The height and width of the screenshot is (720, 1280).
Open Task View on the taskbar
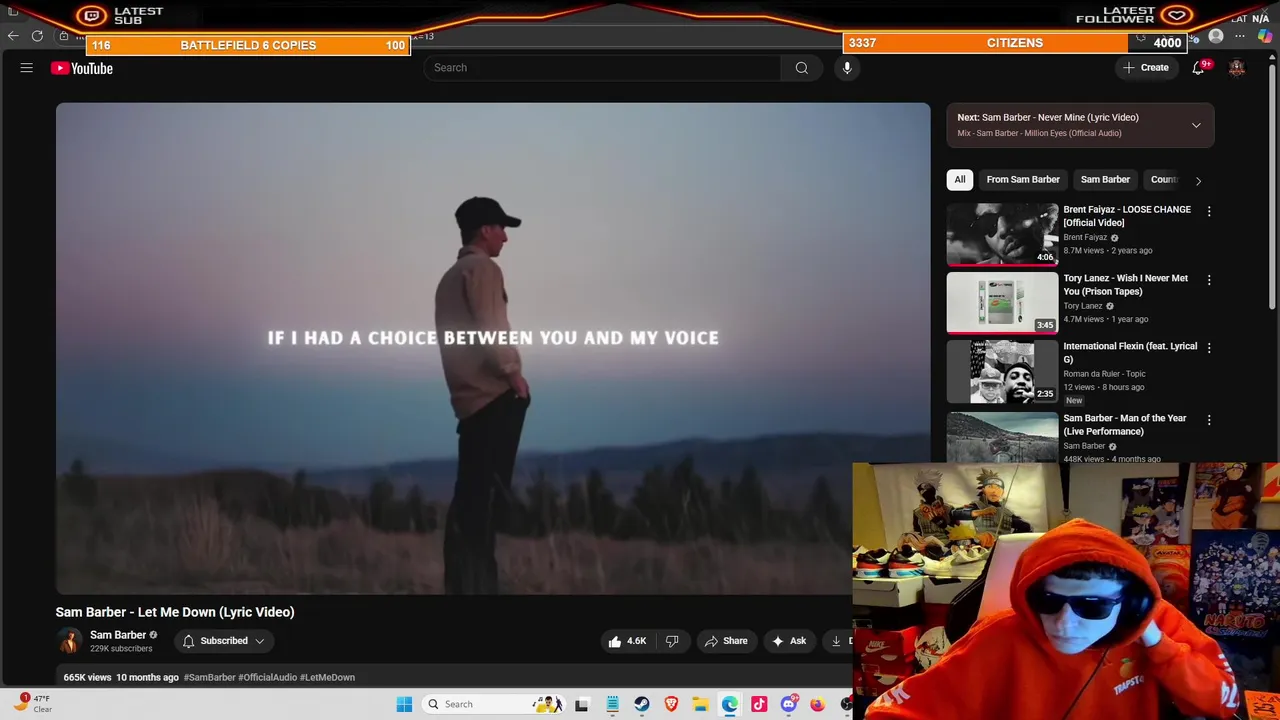coord(582,704)
